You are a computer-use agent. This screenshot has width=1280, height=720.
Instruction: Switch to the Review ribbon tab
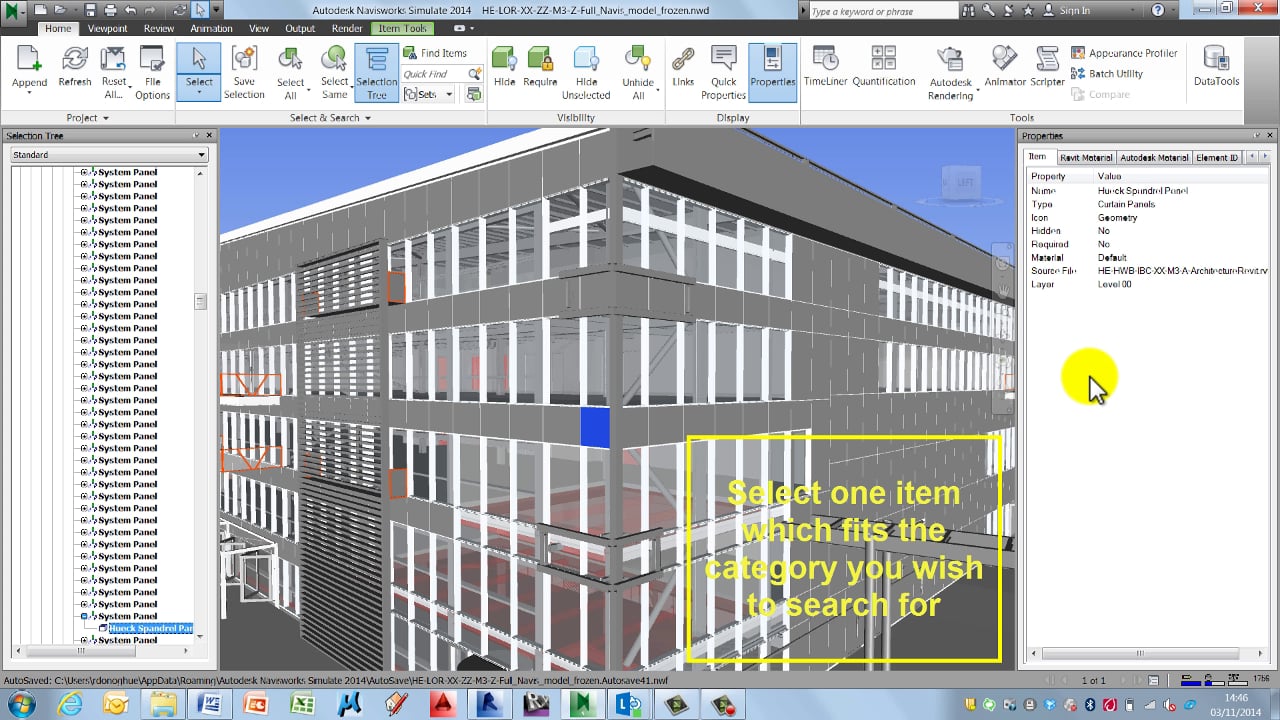point(158,28)
